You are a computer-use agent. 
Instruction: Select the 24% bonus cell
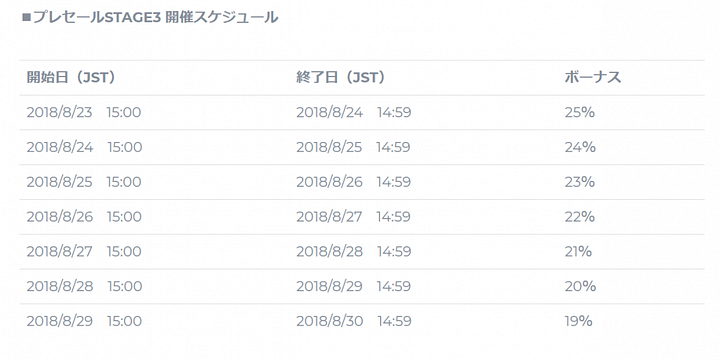pos(580,147)
